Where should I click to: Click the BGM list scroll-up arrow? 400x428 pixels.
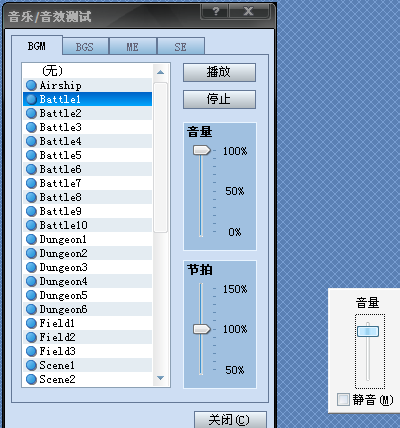(x=160, y=72)
